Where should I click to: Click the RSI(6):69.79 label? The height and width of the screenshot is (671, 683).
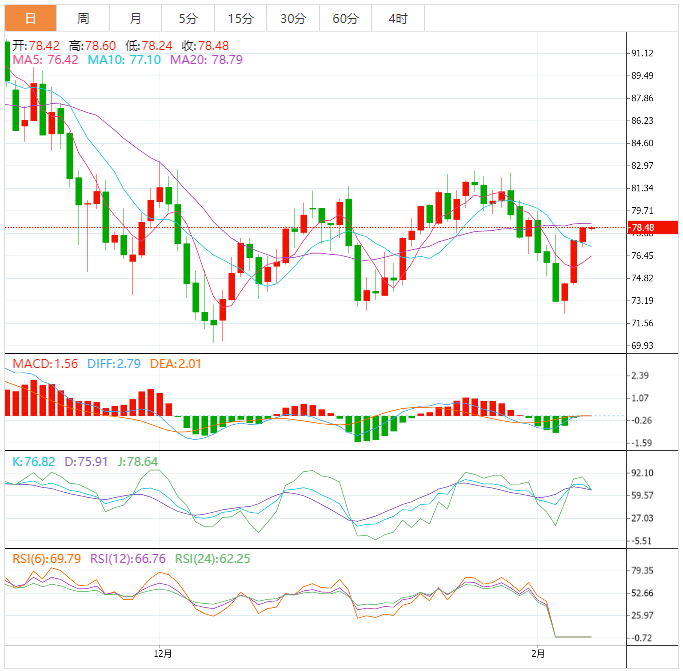pyautogui.click(x=46, y=559)
